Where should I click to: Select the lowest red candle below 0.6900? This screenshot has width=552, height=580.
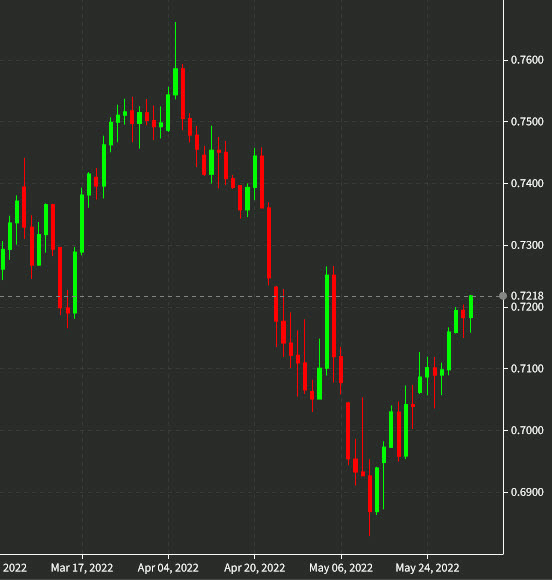click(370, 494)
